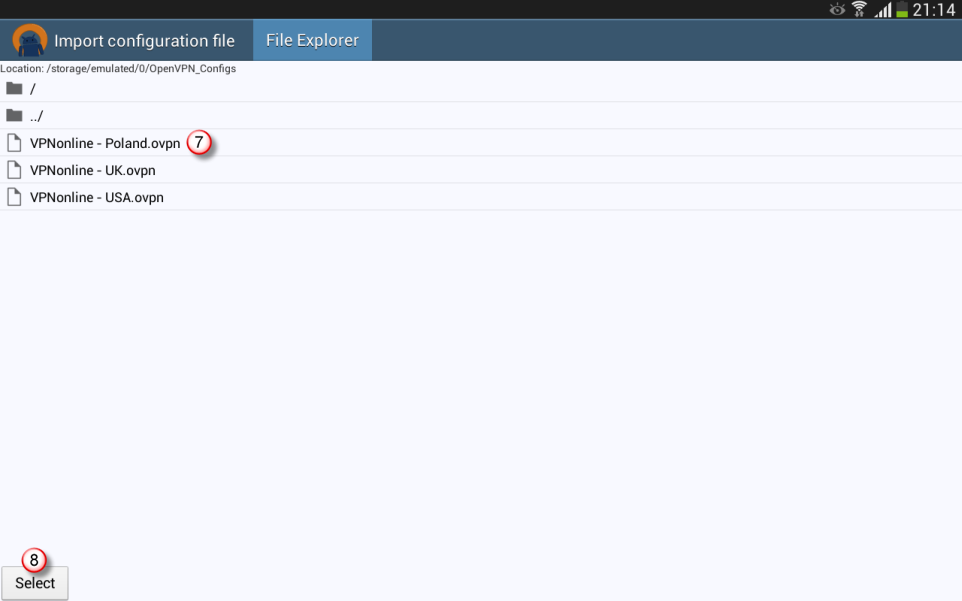962x601 pixels.
Task: Click file icon beside Poland.ovpn
Action: pyautogui.click(x=13, y=143)
